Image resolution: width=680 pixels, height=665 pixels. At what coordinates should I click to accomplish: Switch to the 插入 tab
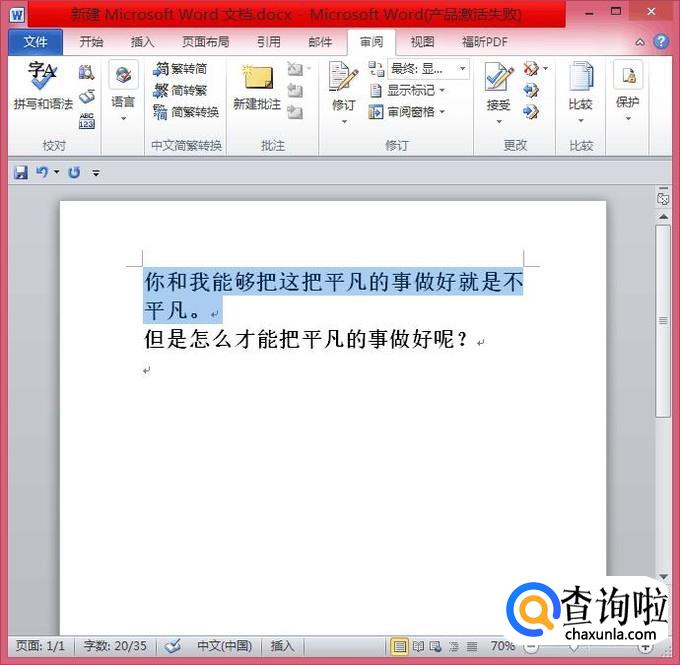click(142, 42)
